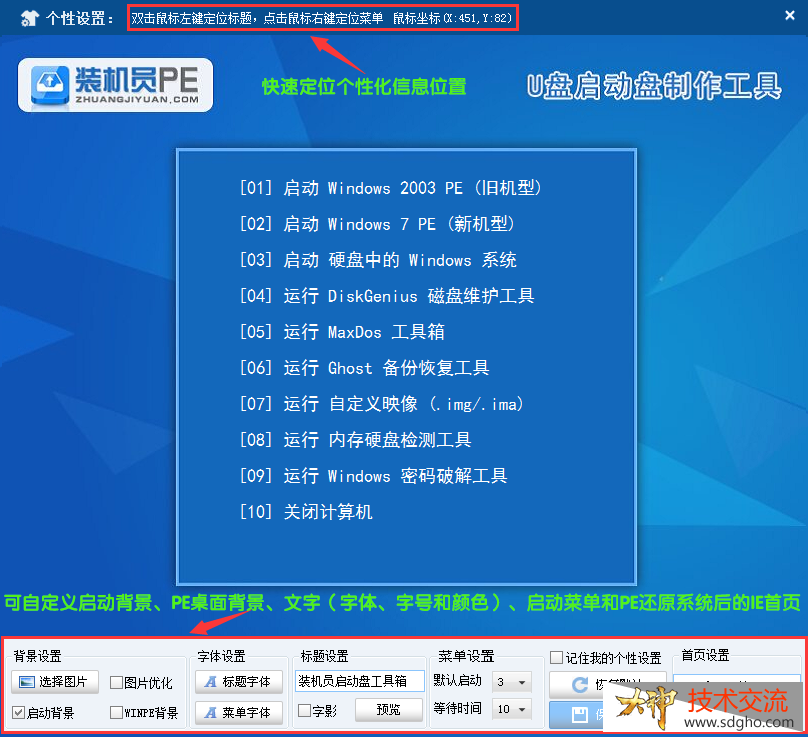
Task: Click the 个性设置 window title label
Action: pyautogui.click(x=79, y=19)
